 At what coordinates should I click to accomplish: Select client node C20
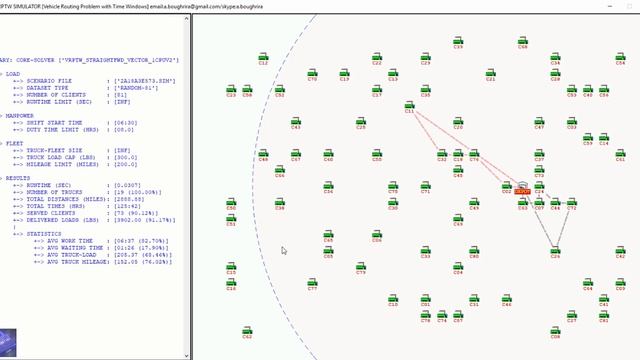[x=458, y=122]
